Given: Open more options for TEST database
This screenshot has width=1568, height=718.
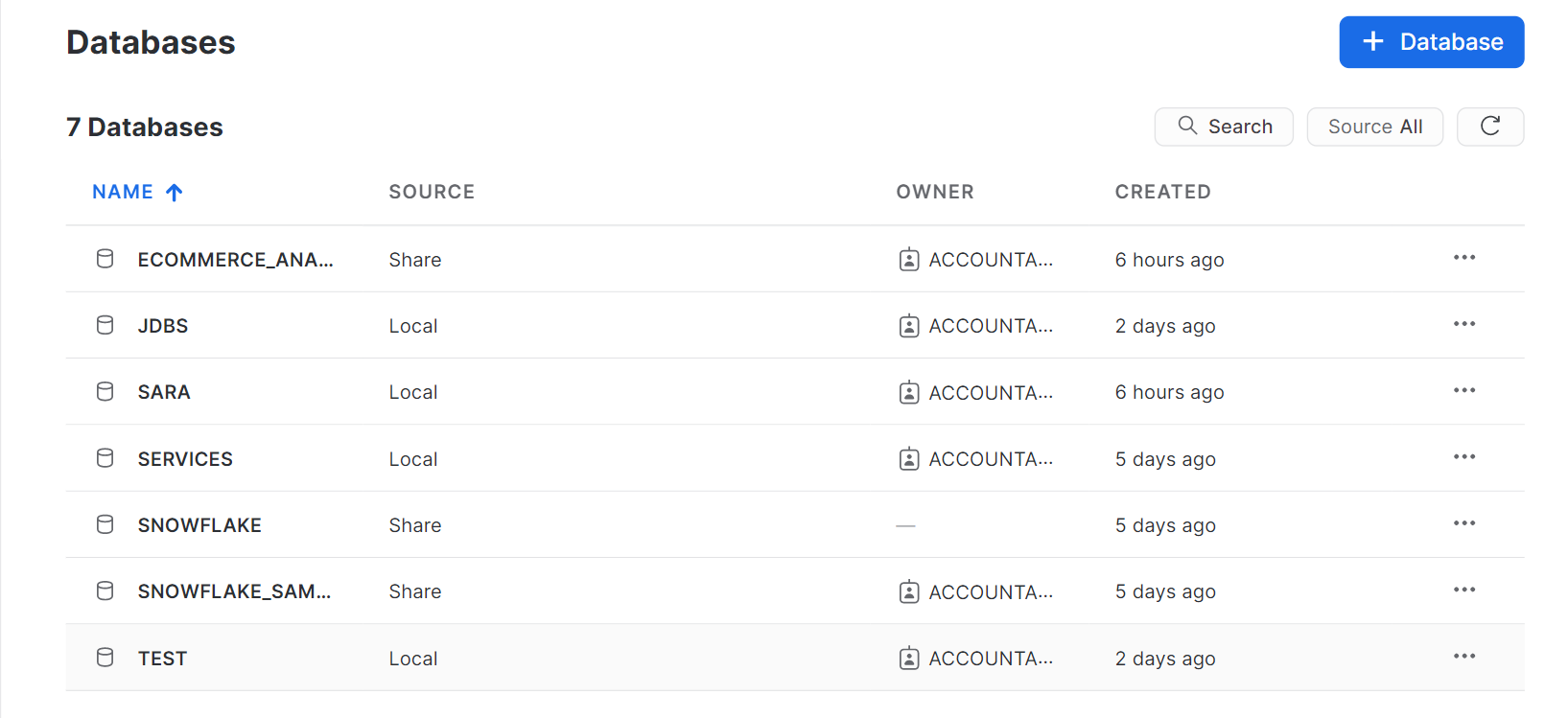Looking at the screenshot, I should pyautogui.click(x=1463, y=657).
